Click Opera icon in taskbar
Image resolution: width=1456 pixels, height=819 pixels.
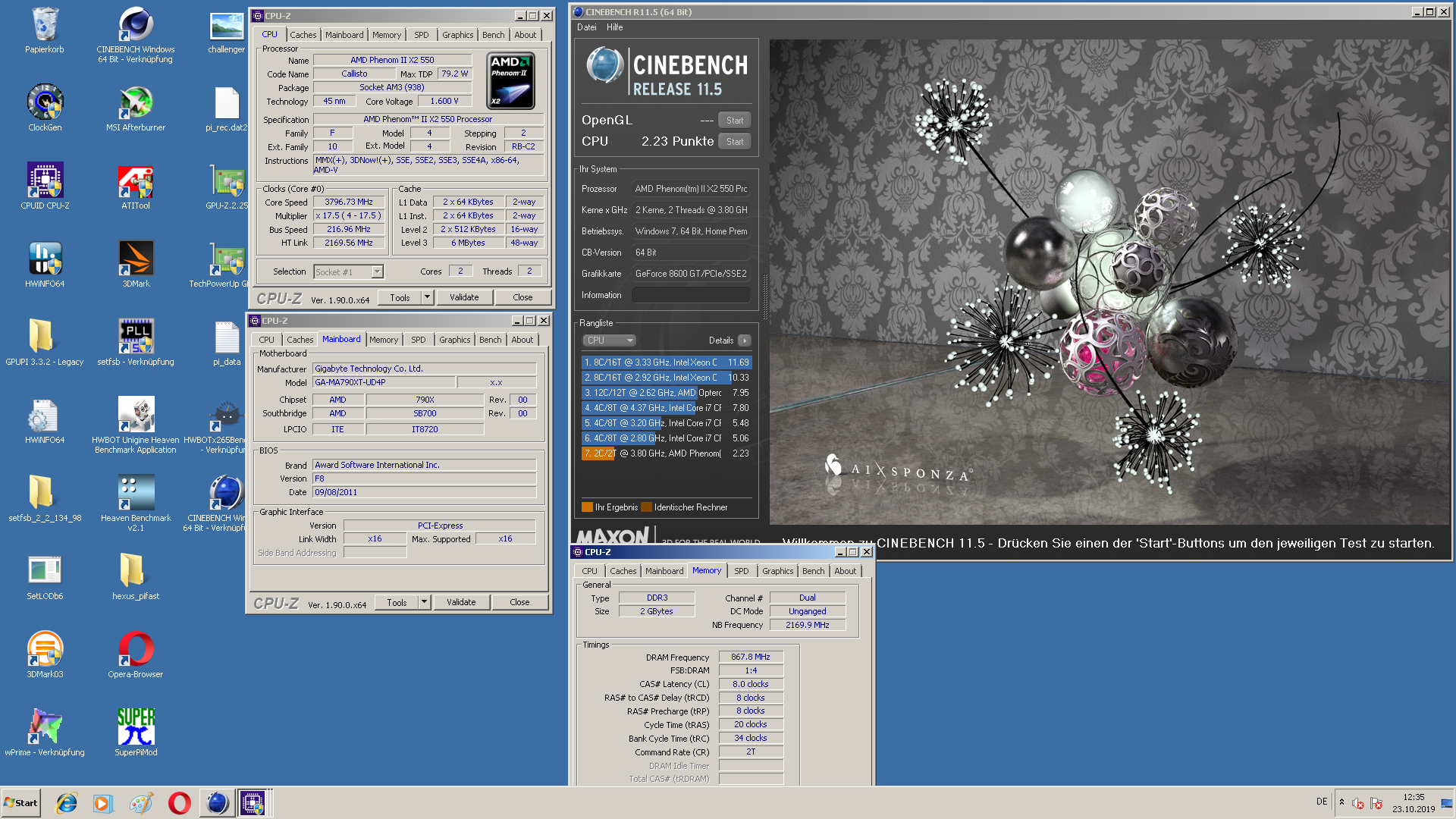click(179, 803)
